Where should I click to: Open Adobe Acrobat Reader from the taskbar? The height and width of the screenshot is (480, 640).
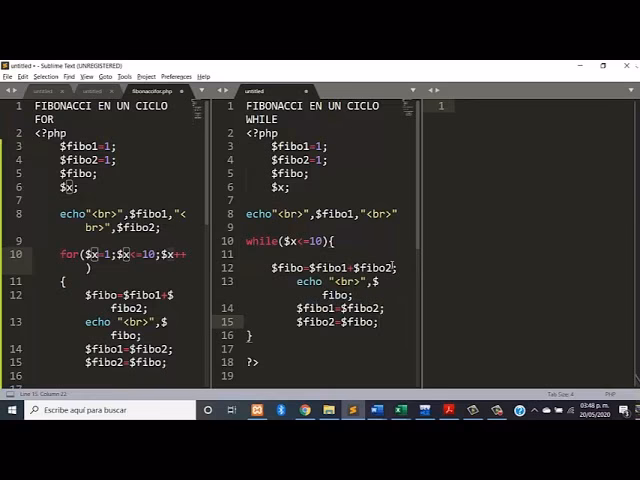(x=449, y=410)
